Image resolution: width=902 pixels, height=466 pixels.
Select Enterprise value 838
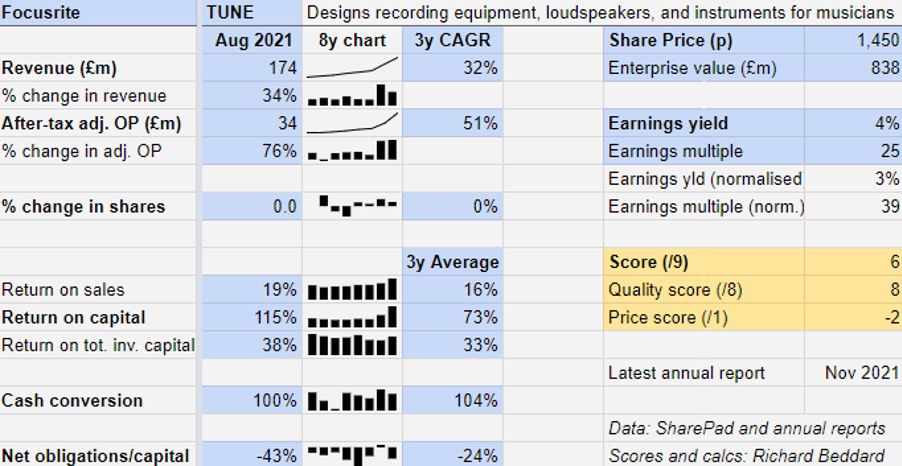(853, 68)
